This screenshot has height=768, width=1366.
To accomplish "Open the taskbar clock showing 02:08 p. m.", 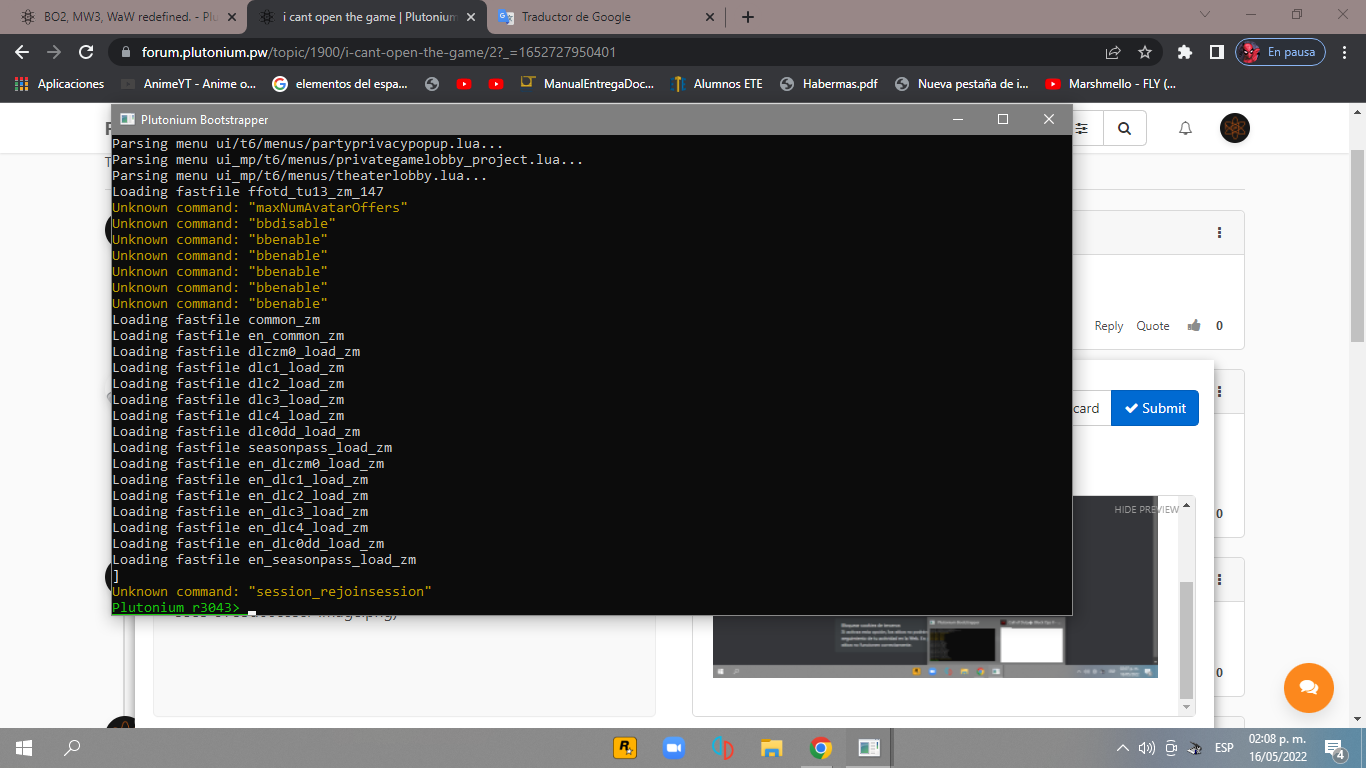I will click(1275, 747).
